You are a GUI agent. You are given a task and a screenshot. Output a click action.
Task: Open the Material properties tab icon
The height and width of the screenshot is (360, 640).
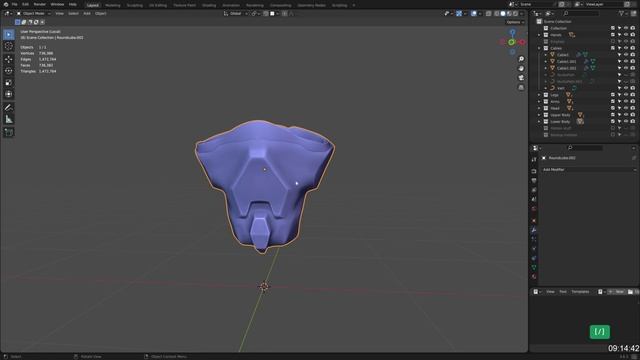(x=534, y=277)
